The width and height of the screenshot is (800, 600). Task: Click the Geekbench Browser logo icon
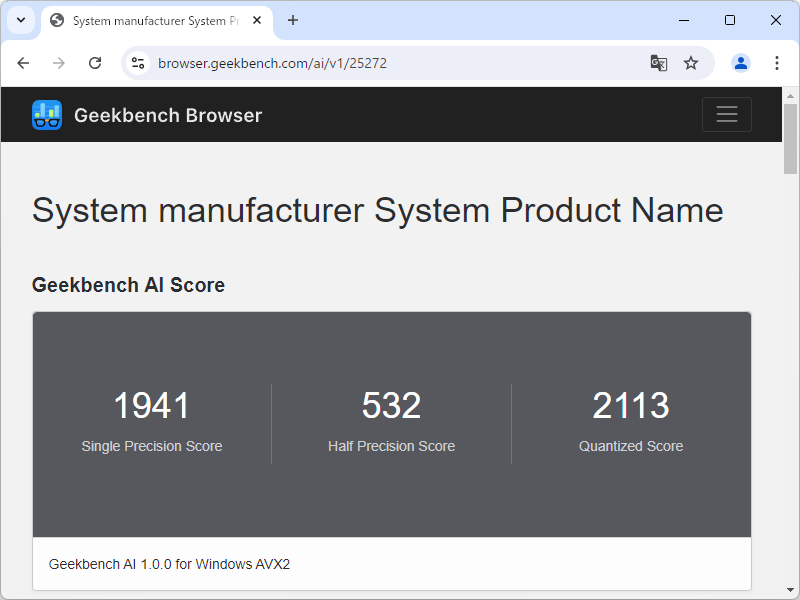click(47, 114)
